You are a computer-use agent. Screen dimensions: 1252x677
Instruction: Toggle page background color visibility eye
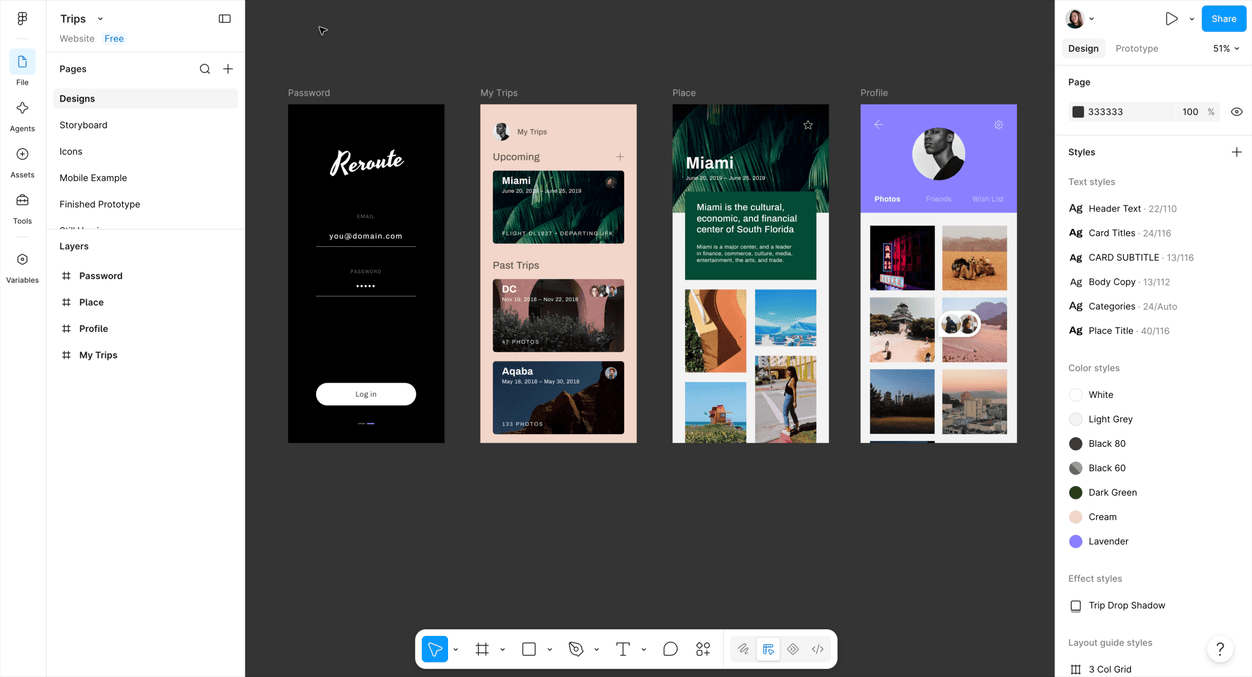(x=1237, y=112)
